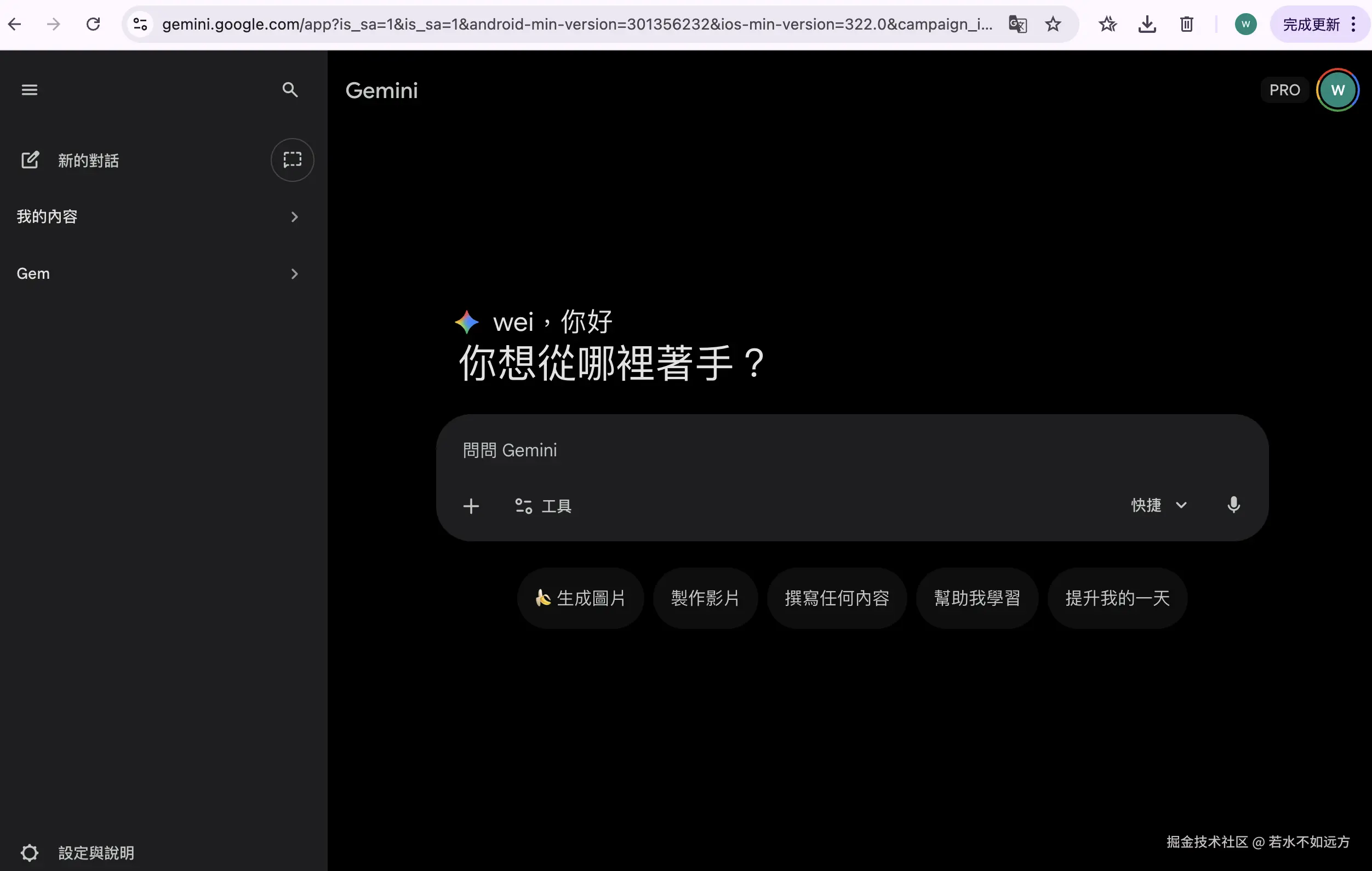Viewport: 1372px width, 871px height.
Task: Click the 製作影片 suggestion chip
Action: point(705,598)
